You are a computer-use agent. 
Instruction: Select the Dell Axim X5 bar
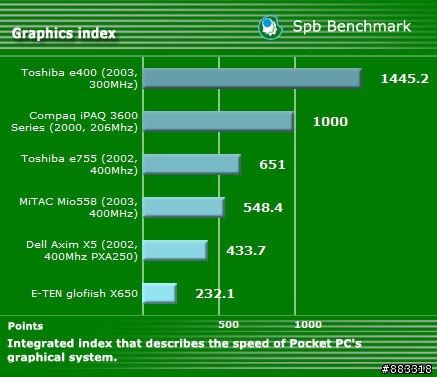pyautogui.click(x=176, y=250)
